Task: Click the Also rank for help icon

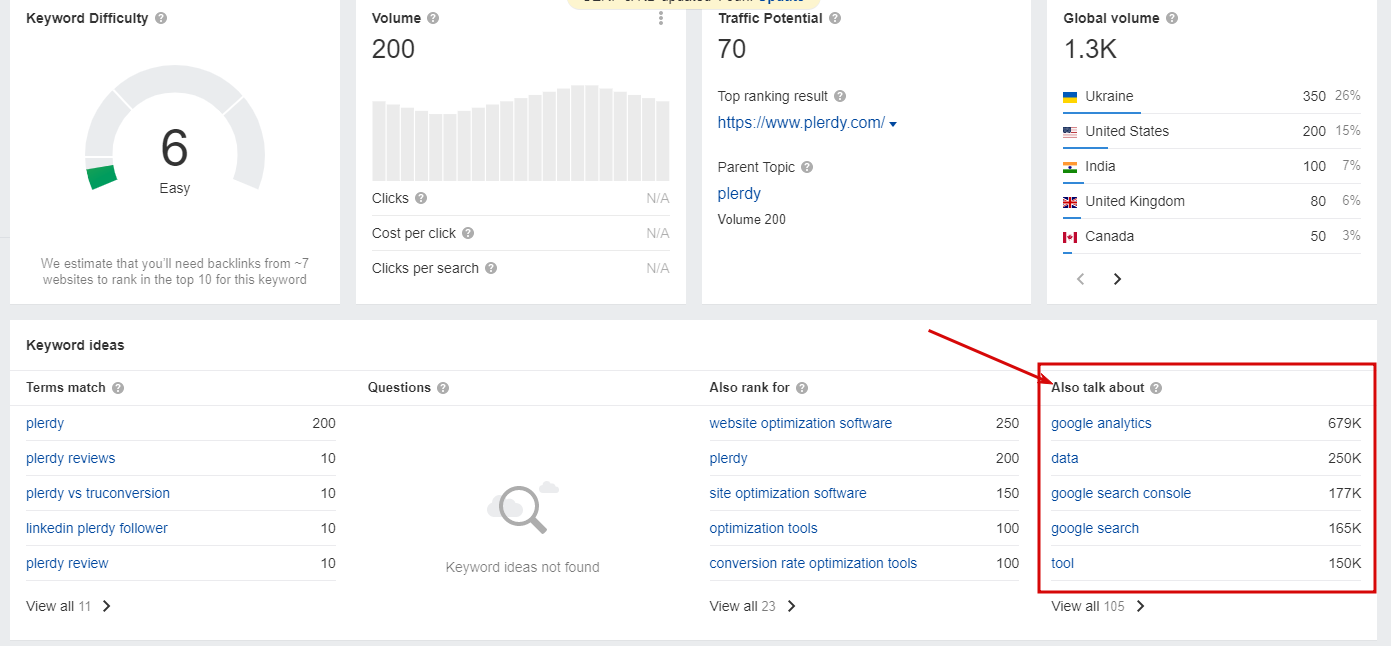Action: tap(802, 388)
